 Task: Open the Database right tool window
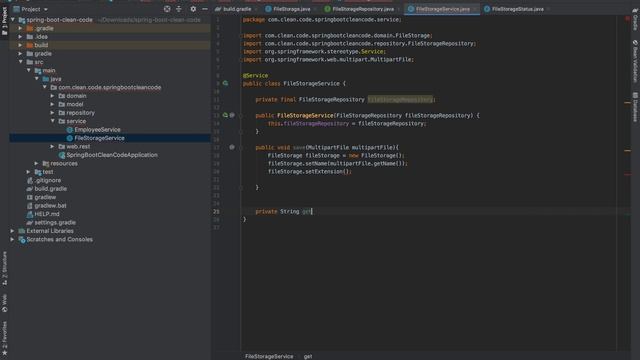635,107
